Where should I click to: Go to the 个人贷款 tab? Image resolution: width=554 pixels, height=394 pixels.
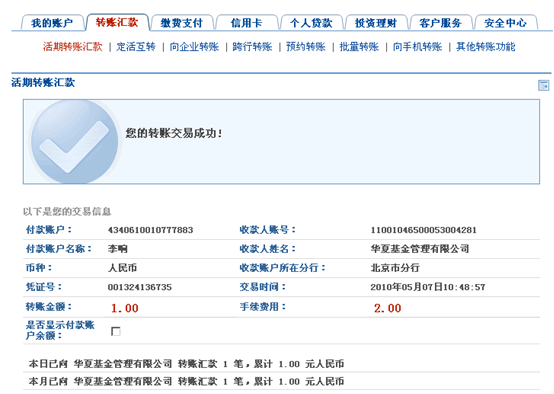(x=311, y=23)
